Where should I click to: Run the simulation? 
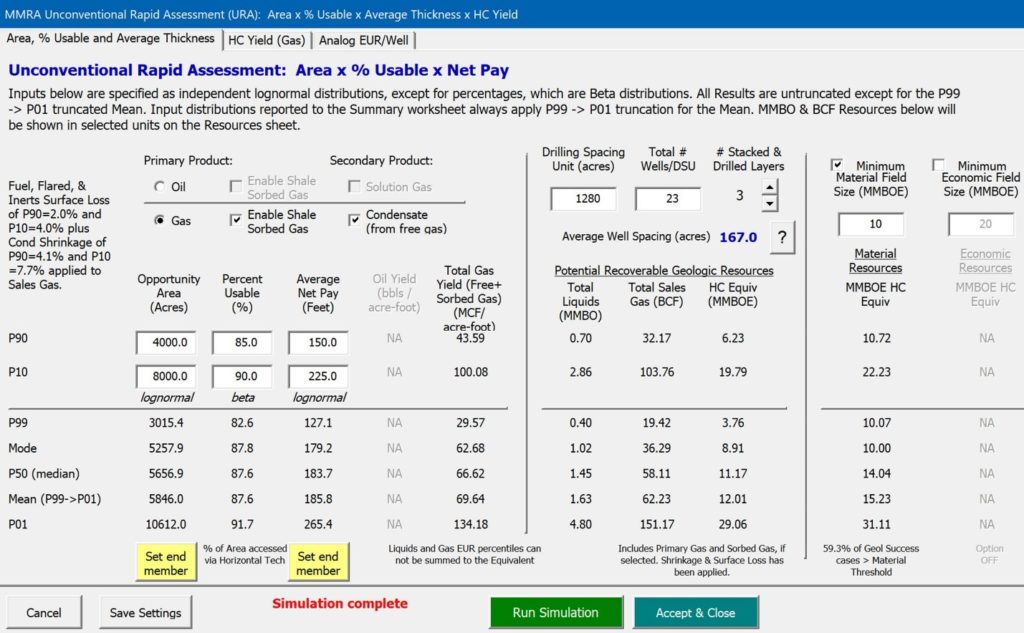click(556, 613)
